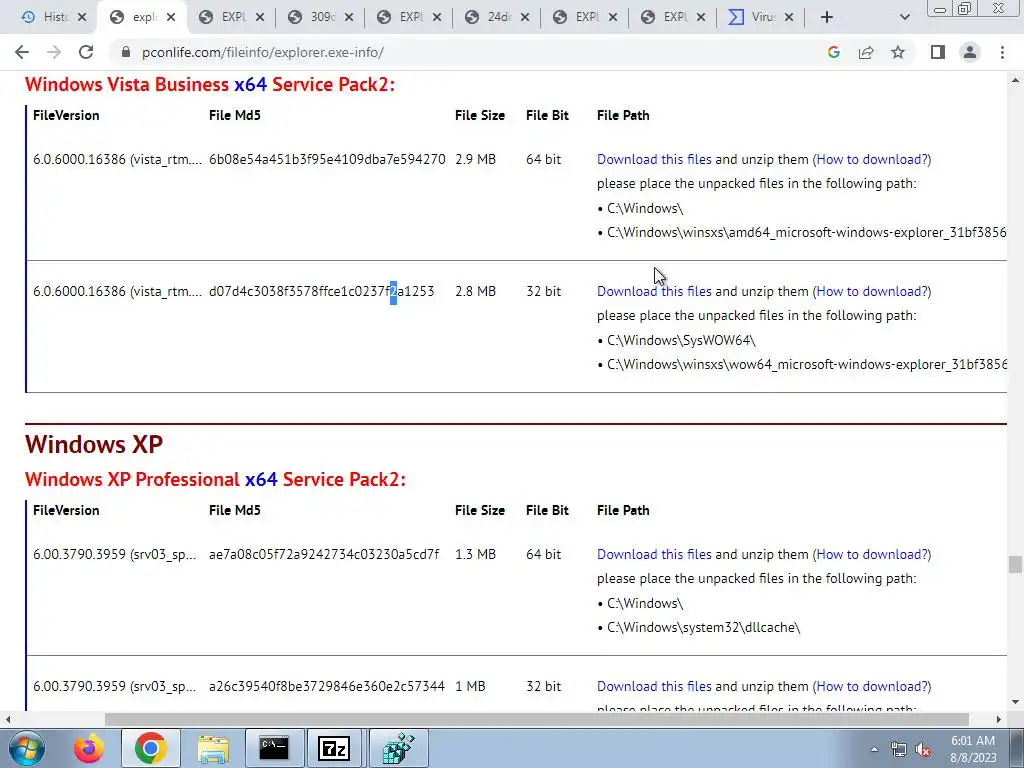Show hidden system tray icons arrow
The width and height of the screenshot is (1024, 768).
[x=874, y=749]
